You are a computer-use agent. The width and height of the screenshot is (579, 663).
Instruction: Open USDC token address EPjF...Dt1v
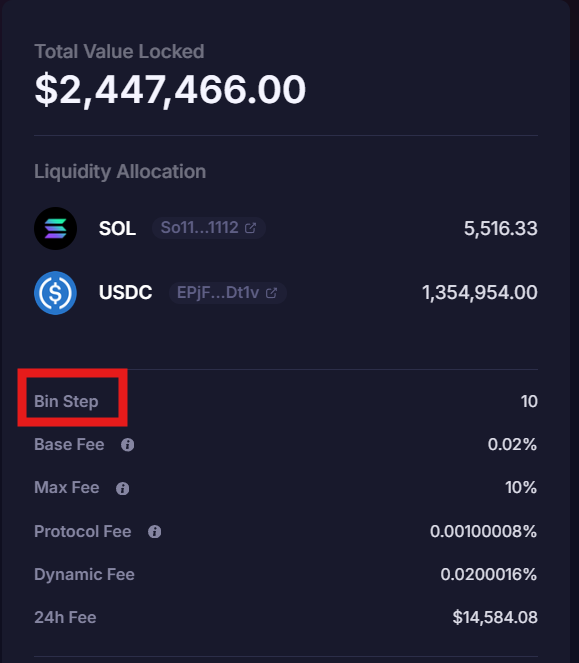tap(228, 293)
